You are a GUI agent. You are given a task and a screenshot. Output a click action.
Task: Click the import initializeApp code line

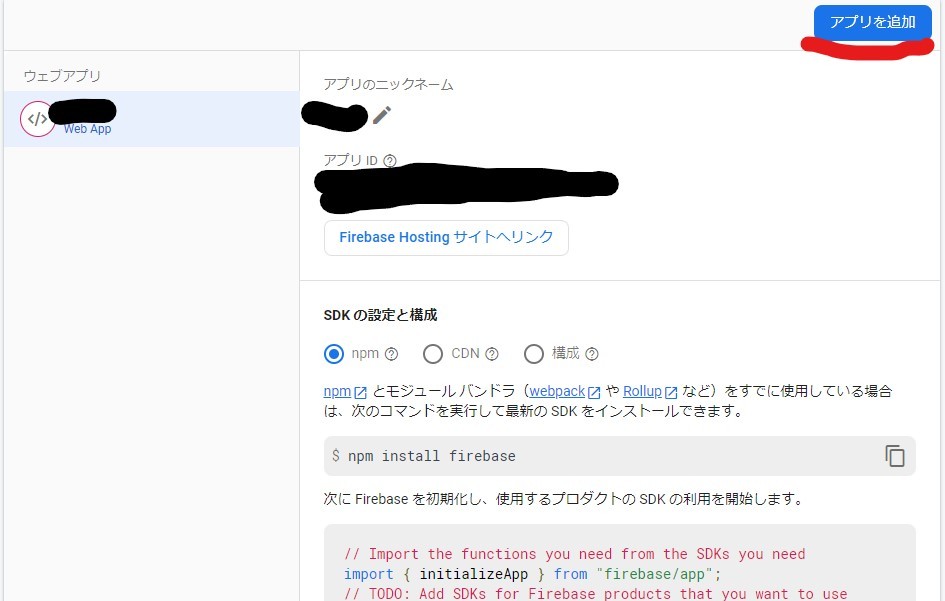(x=532, y=574)
